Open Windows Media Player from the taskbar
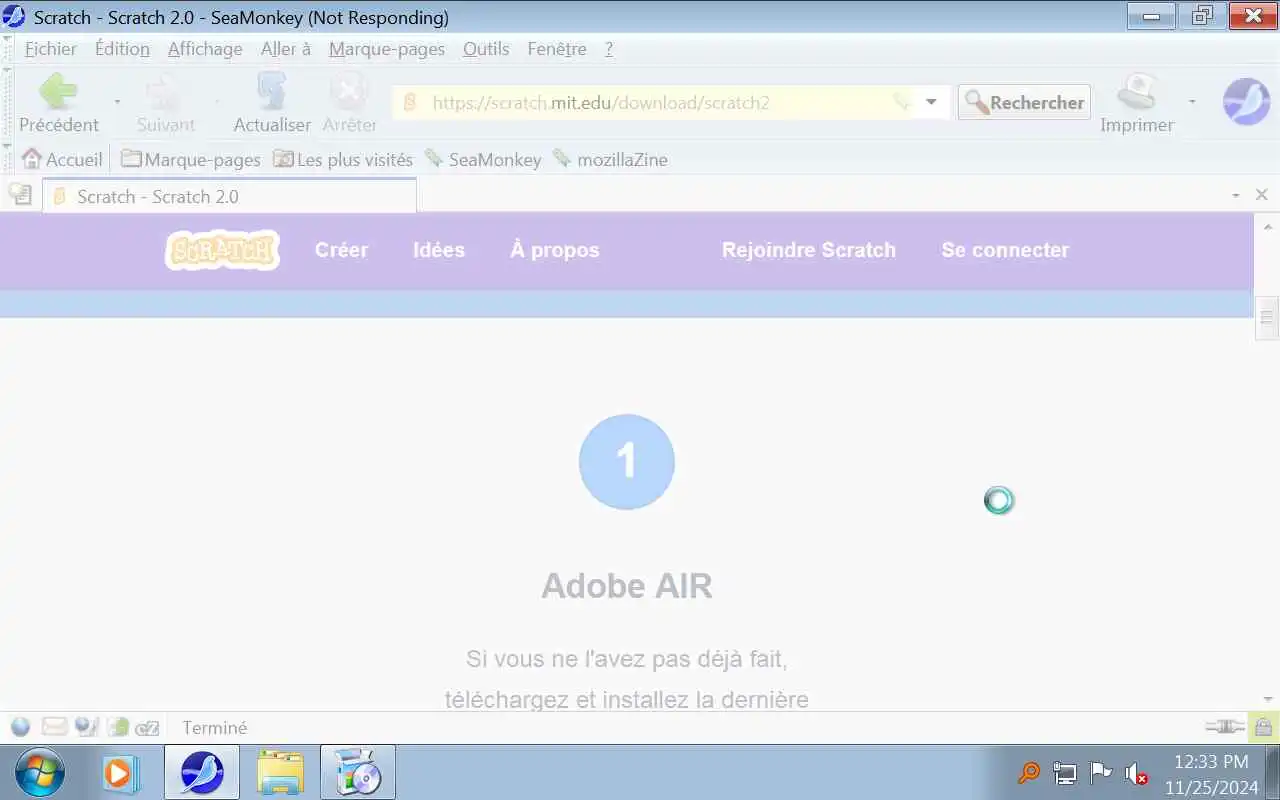The height and width of the screenshot is (800, 1280). [x=119, y=773]
